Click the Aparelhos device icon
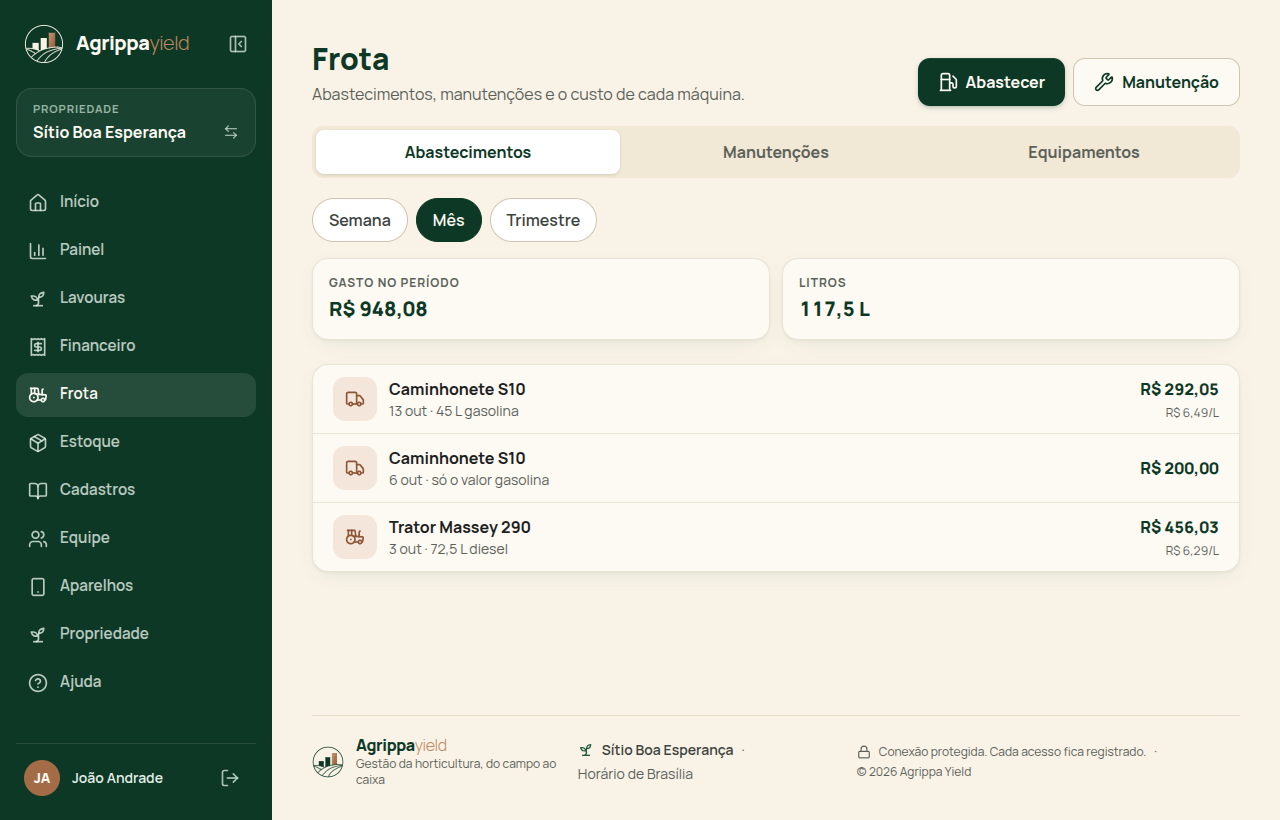The image size is (1280, 820). point(38,586)
